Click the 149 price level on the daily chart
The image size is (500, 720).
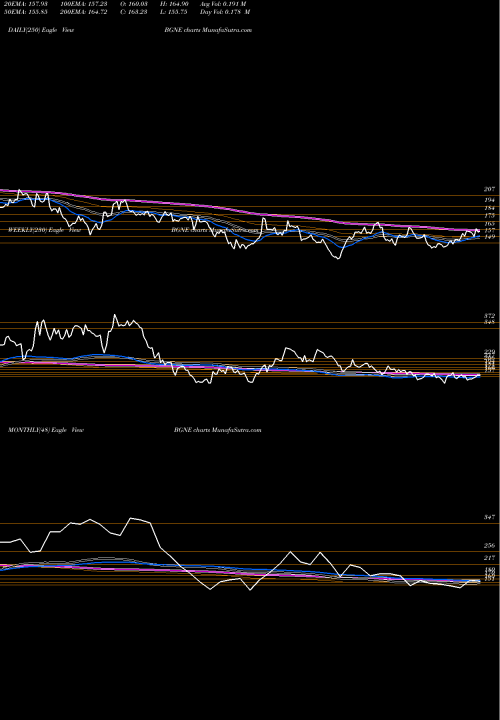pyautogui.click(x=489, y=237)
